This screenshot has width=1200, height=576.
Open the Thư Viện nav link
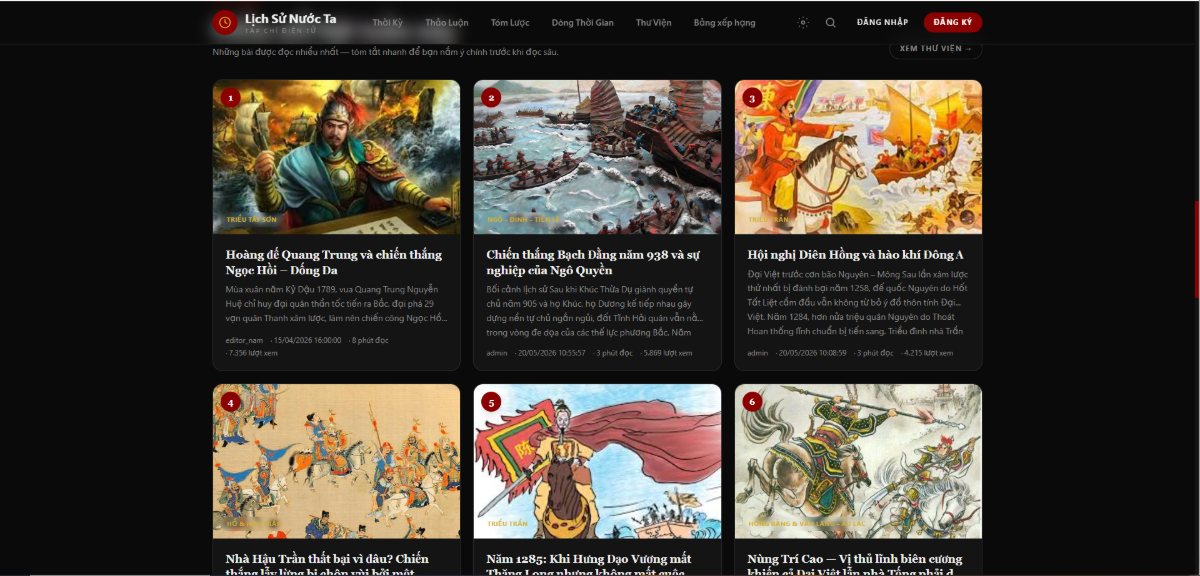click(654, 22)
